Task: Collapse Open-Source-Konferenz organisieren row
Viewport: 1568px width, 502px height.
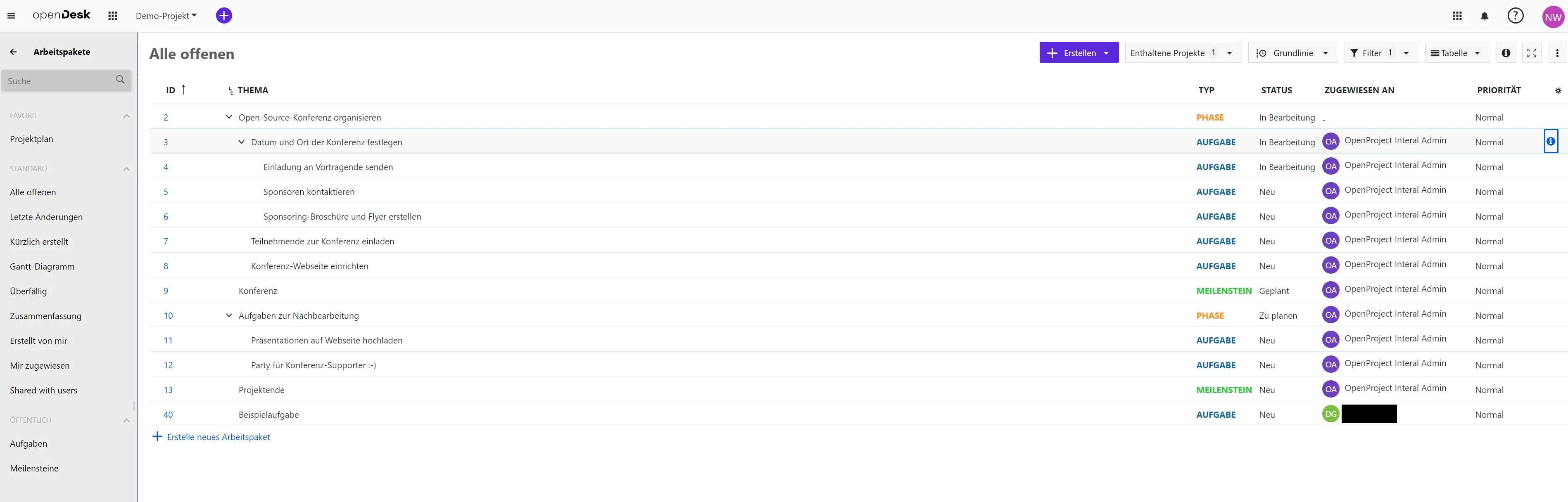Action: pos(229,117)
